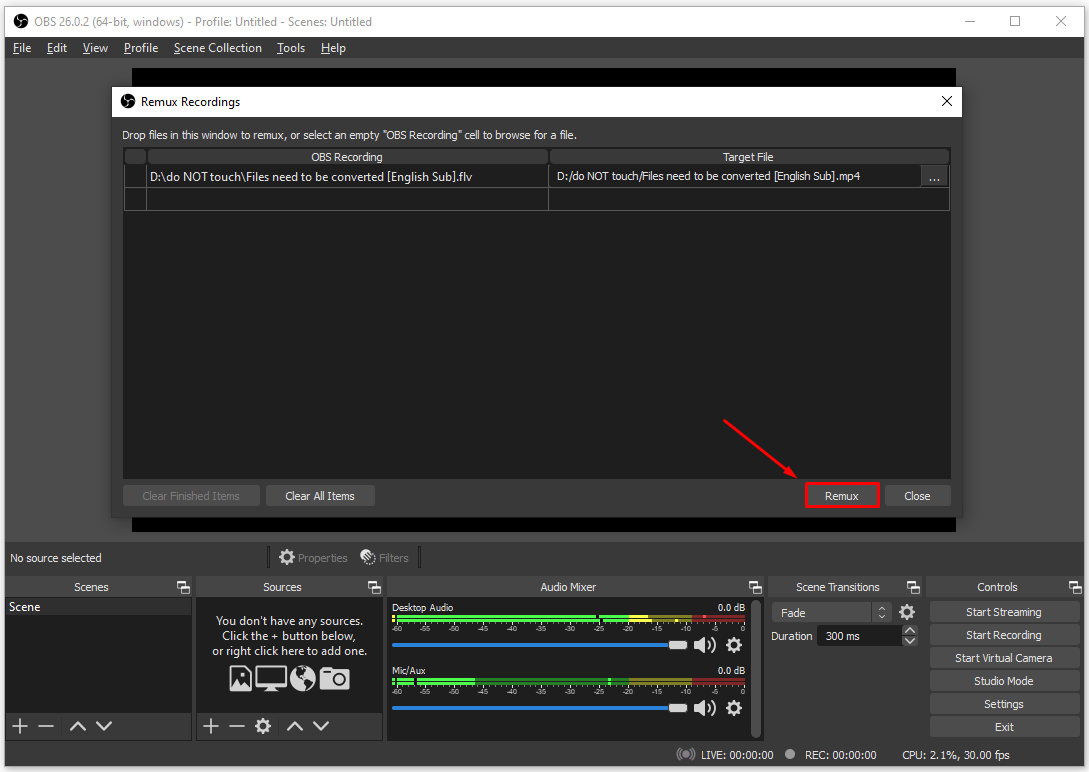
Task: Open the Tools menu
Action: [x=291, y=48]
